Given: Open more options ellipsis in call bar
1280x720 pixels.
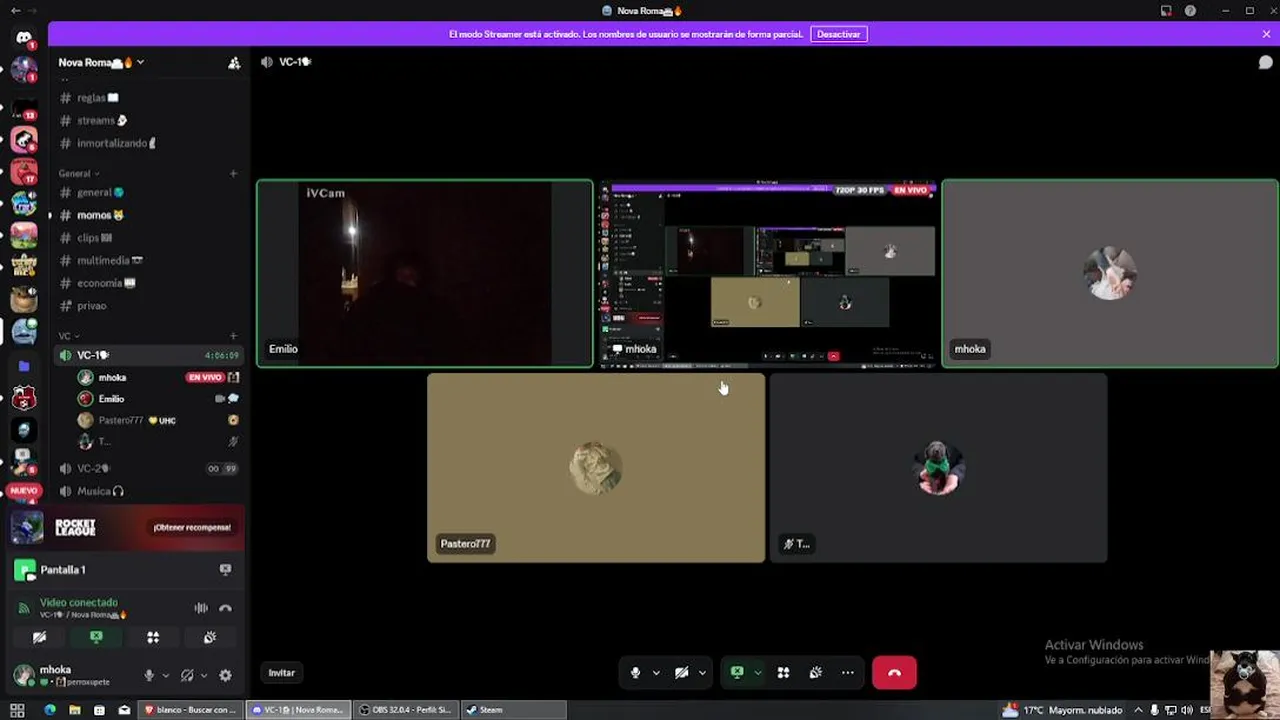Looking at the screenshot, I should coord(848,673).
